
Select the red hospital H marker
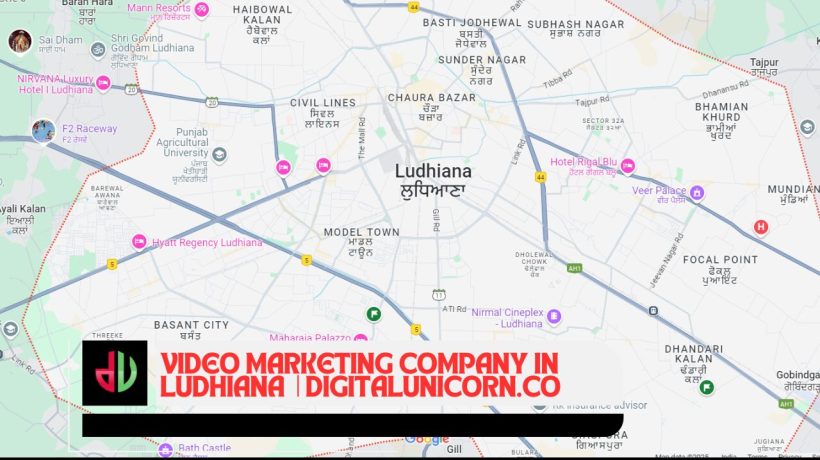761,227
